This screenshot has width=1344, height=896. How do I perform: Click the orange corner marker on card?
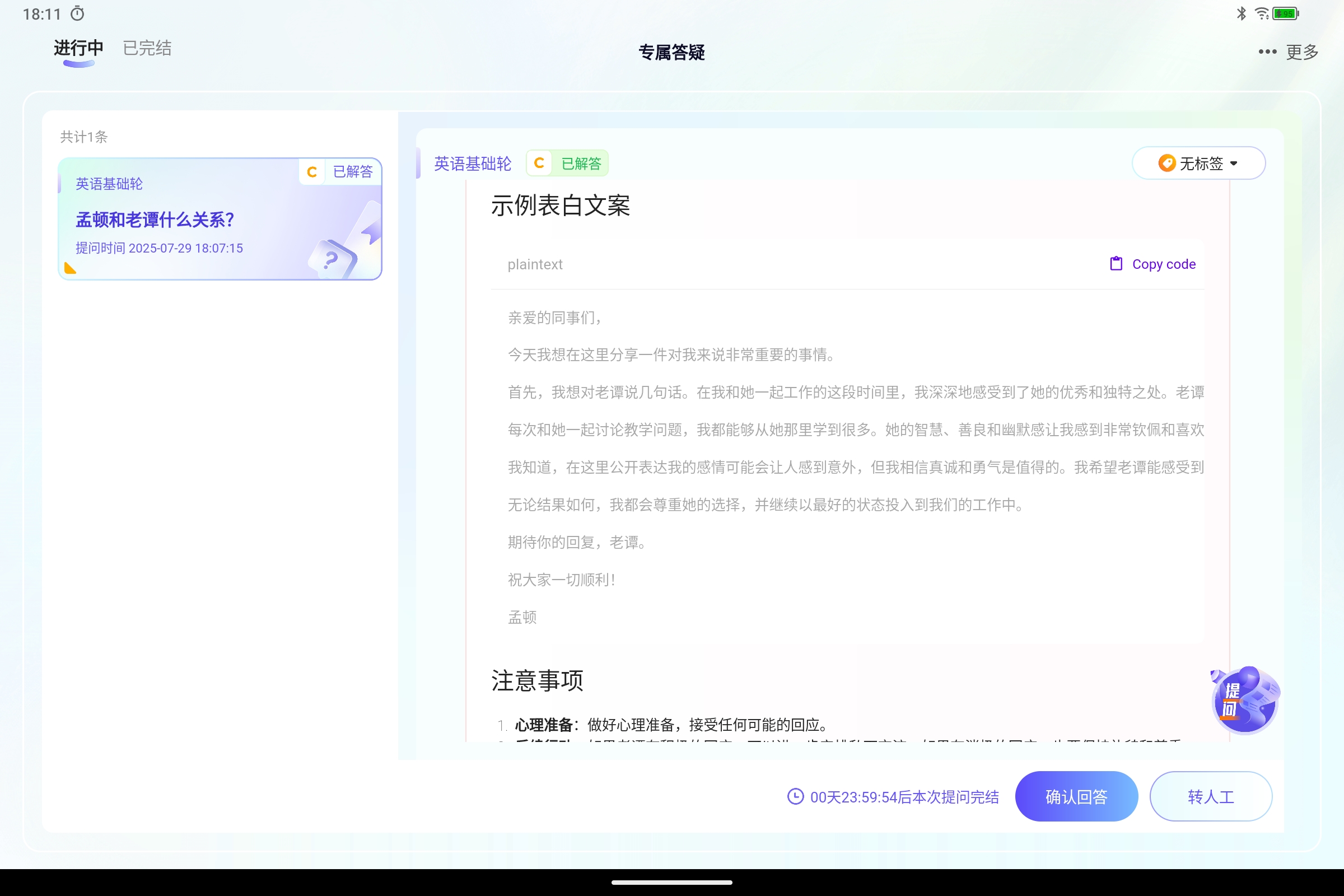[x=71, y=268]
